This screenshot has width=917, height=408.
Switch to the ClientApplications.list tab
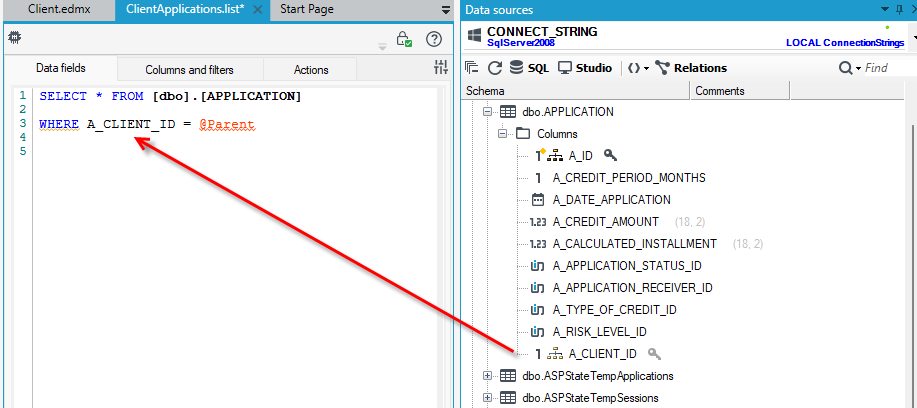tap(185, 9)
